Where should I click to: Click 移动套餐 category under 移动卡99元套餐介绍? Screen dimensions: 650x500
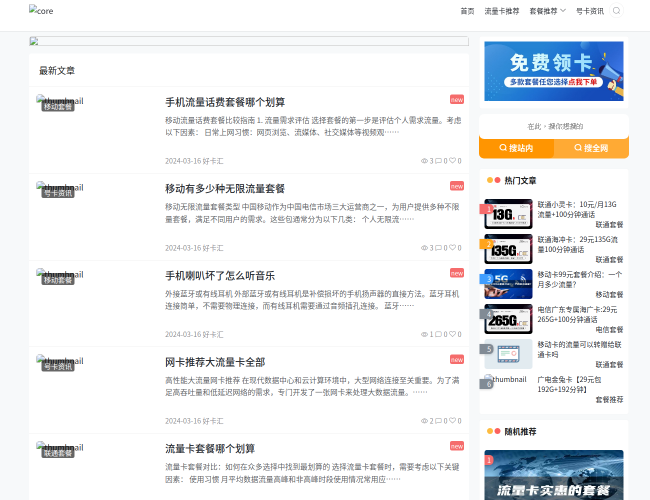pos(609,295)
